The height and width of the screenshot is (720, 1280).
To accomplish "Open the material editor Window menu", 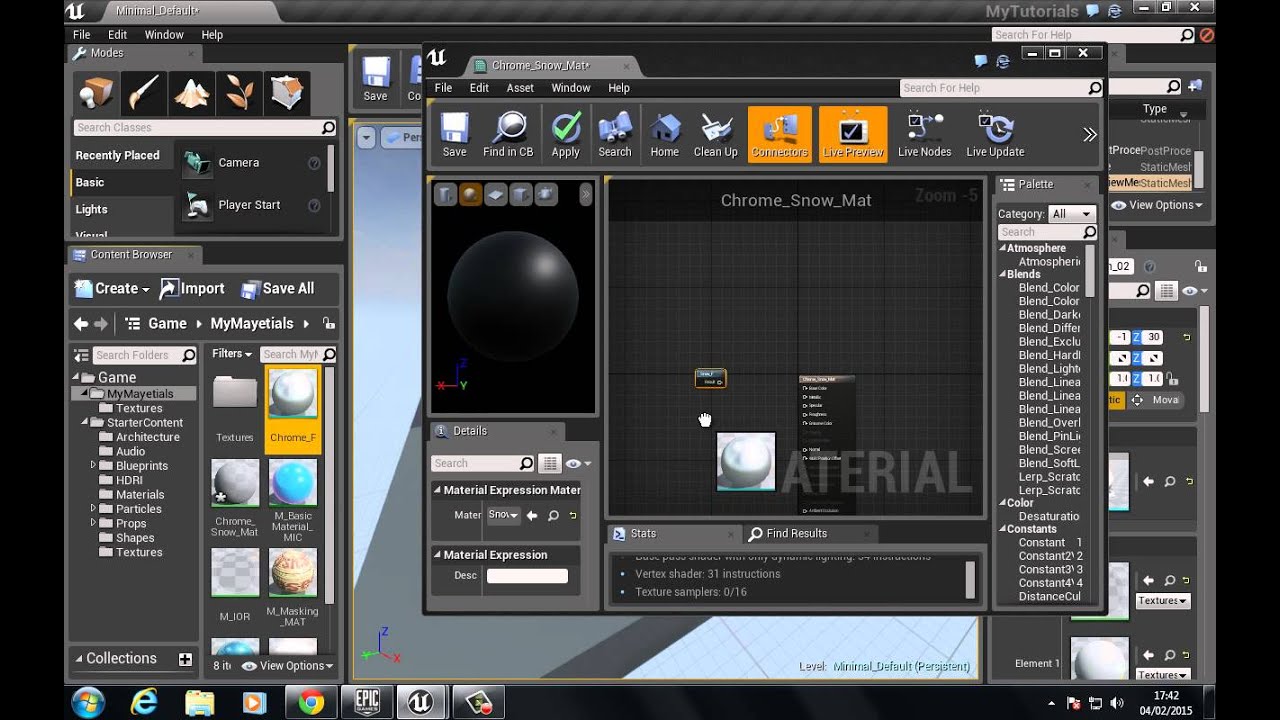I will point(571,88).
